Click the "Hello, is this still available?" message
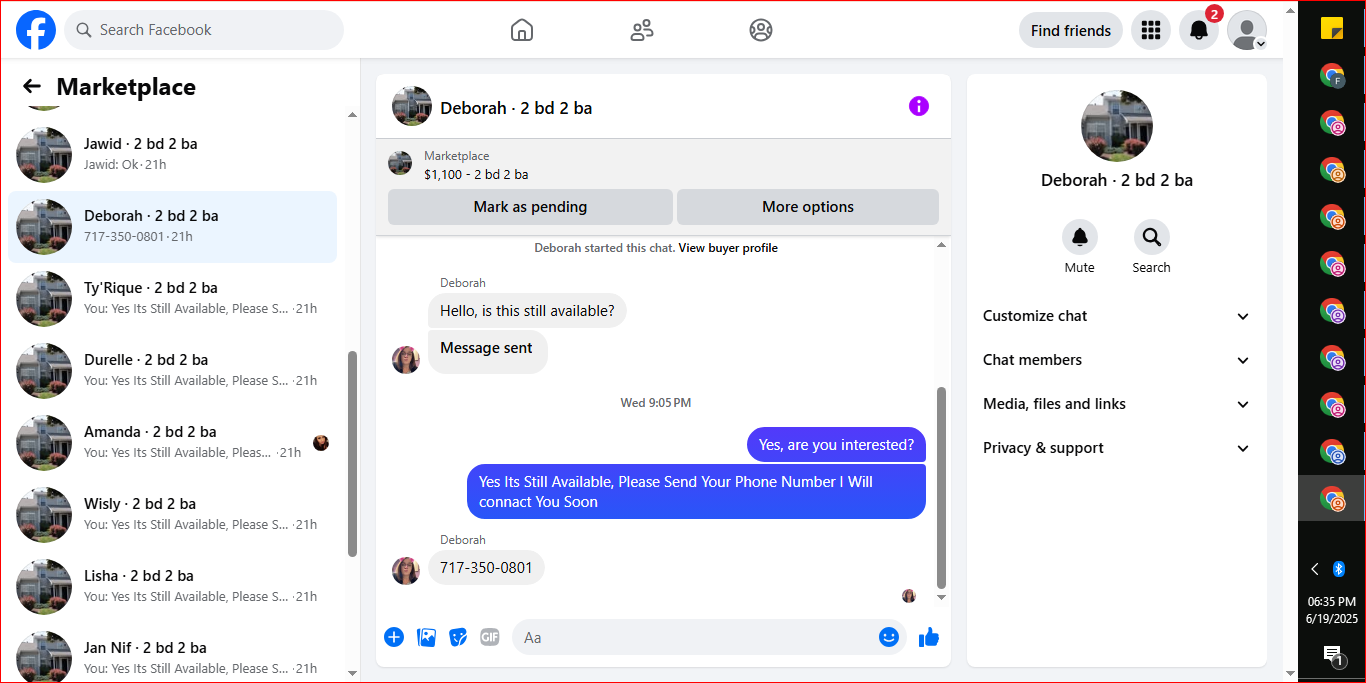 (527, 311)
